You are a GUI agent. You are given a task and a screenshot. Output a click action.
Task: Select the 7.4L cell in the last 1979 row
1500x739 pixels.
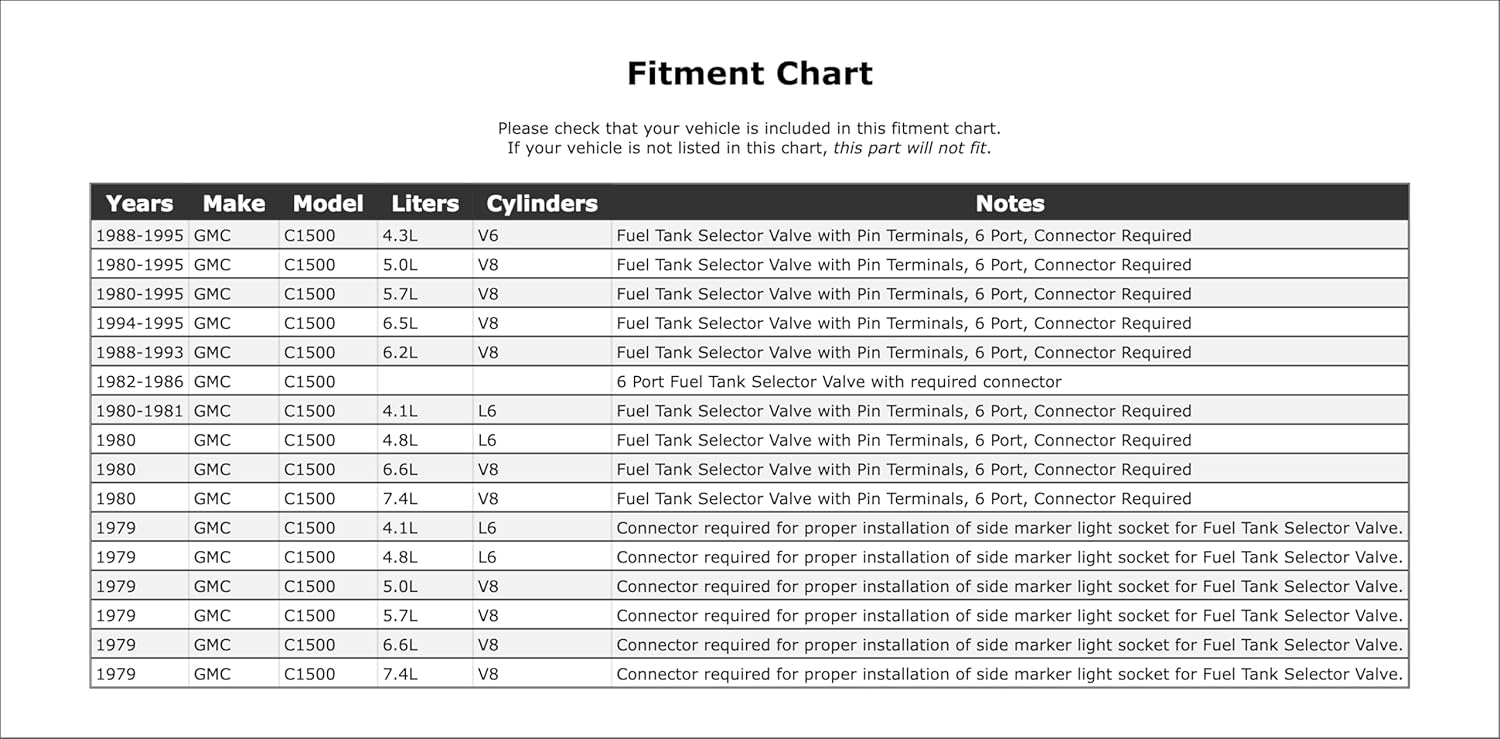point(400,674)
